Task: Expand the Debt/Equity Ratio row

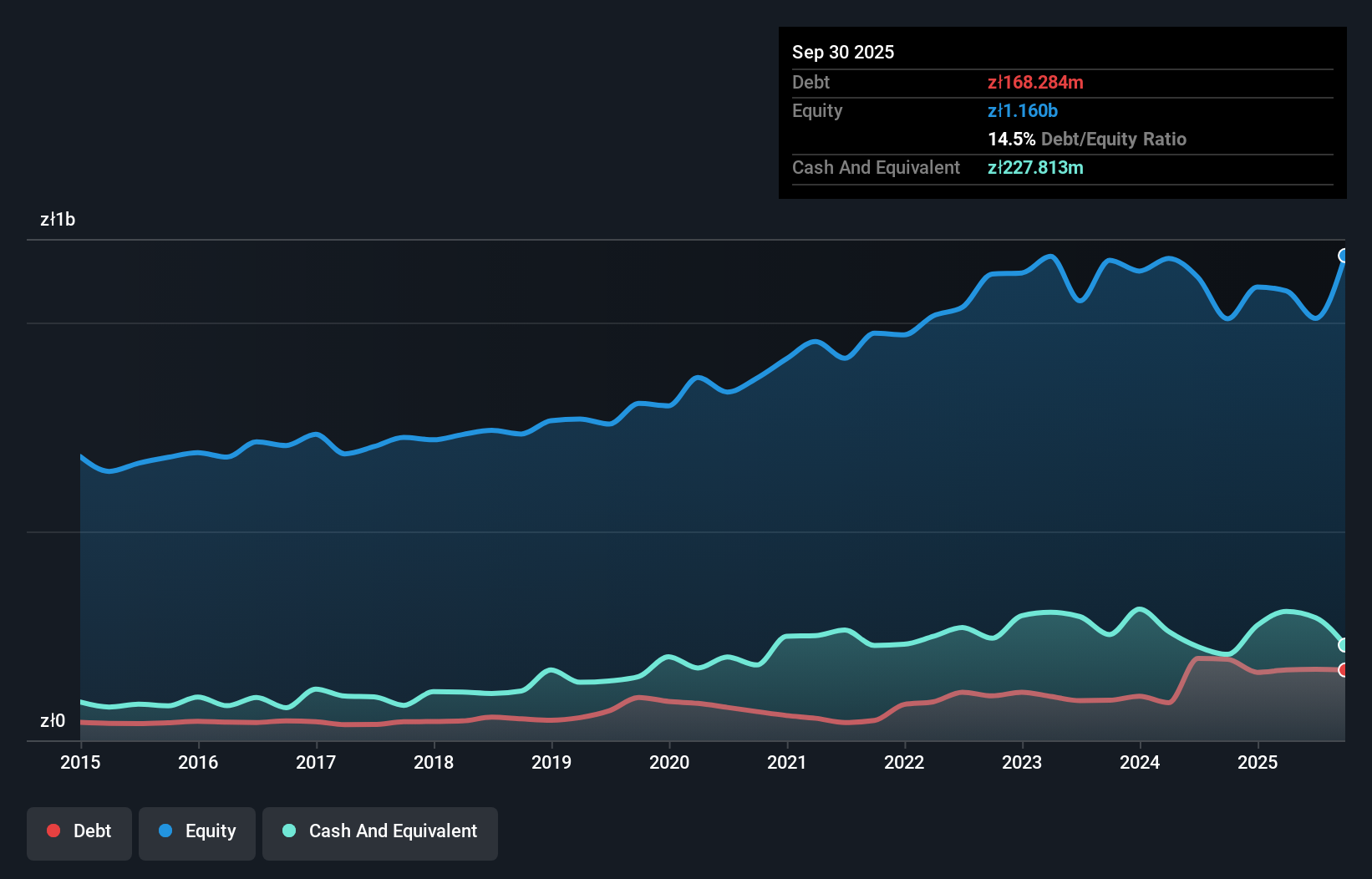Action: tap(1087, 140)
